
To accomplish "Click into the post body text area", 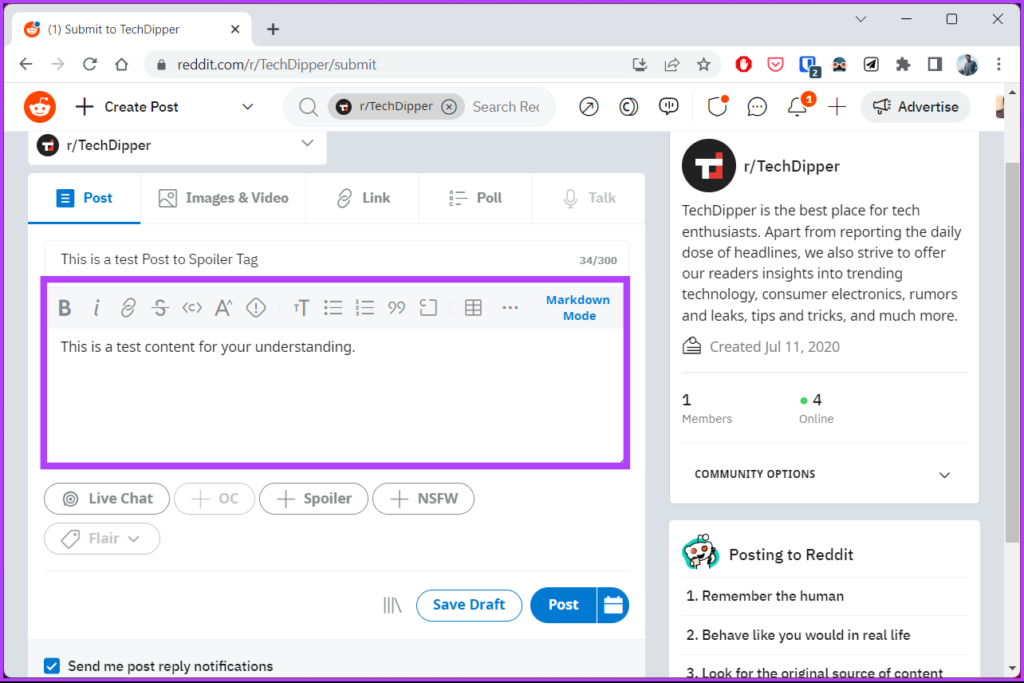I will click(335, 395).
